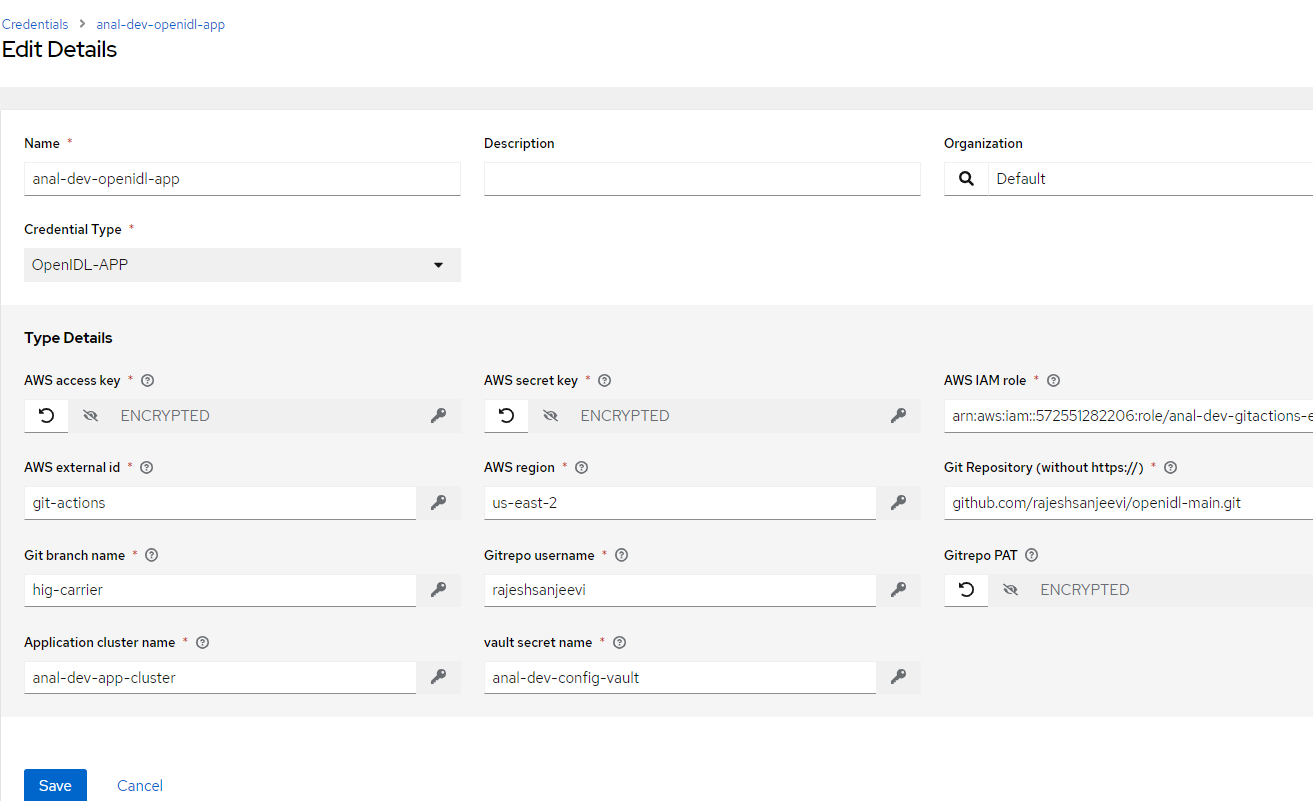The height and width of the screenshot is (801, 1313).
Task: Click key icon beside AWS region field
Action: tap(898, 503)
